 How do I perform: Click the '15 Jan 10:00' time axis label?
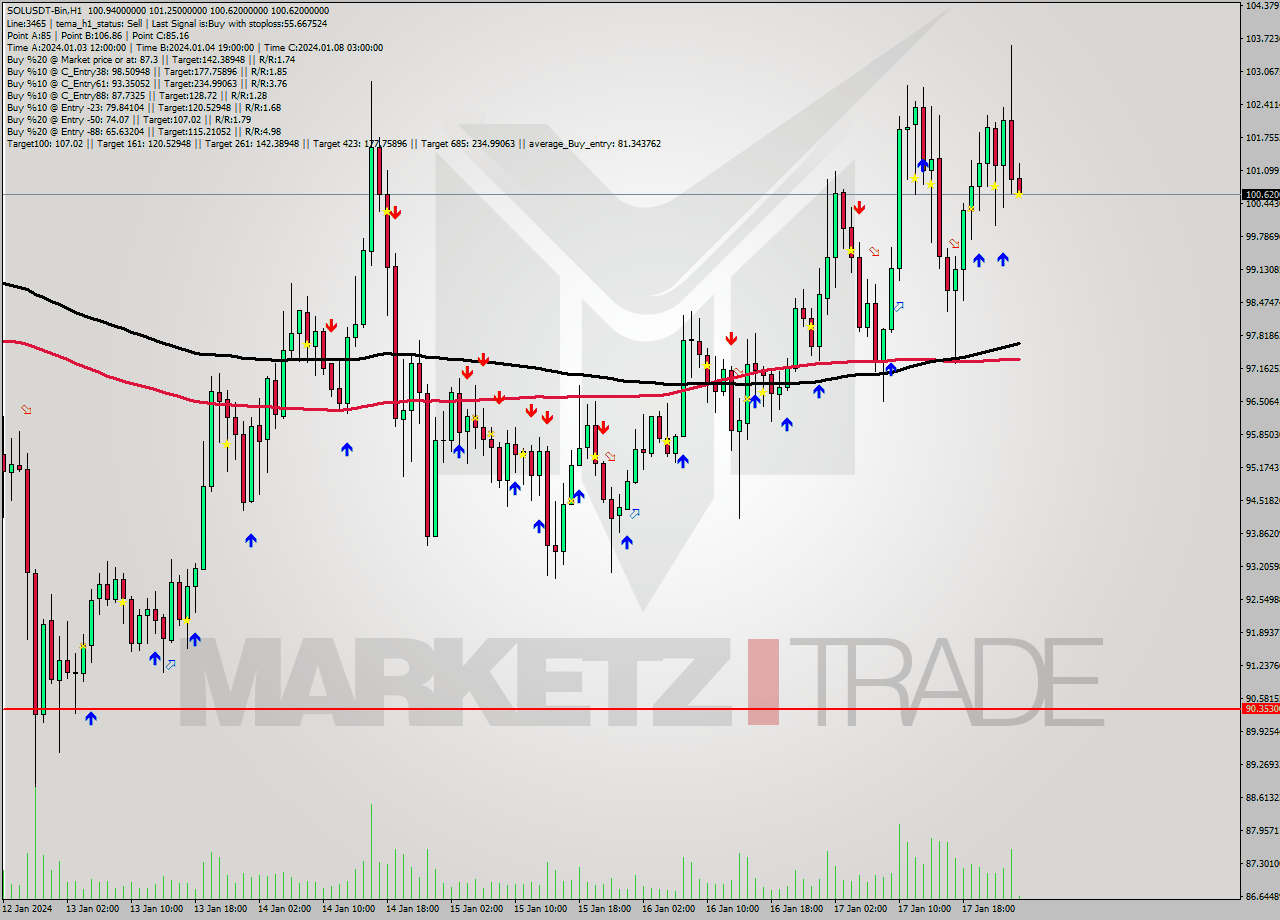tap(539, 908)
